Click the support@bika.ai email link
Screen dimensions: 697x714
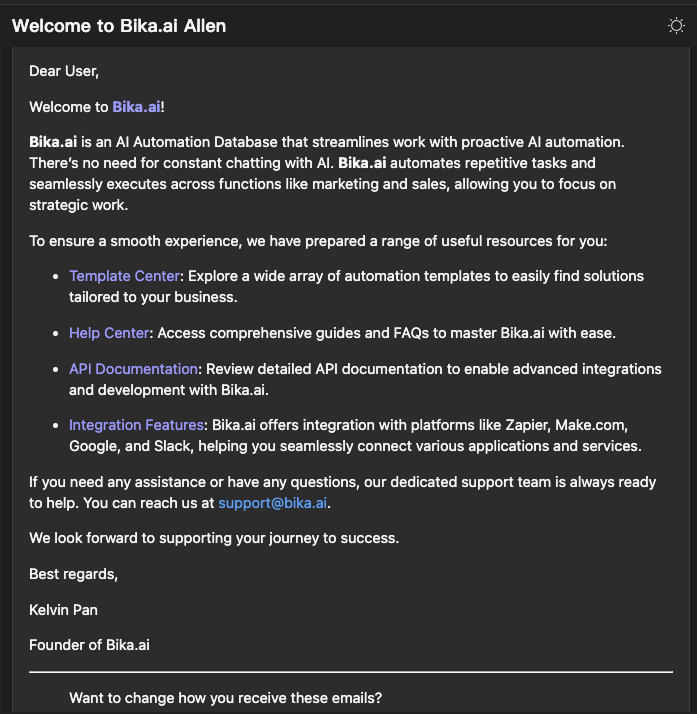click(273, 503)
